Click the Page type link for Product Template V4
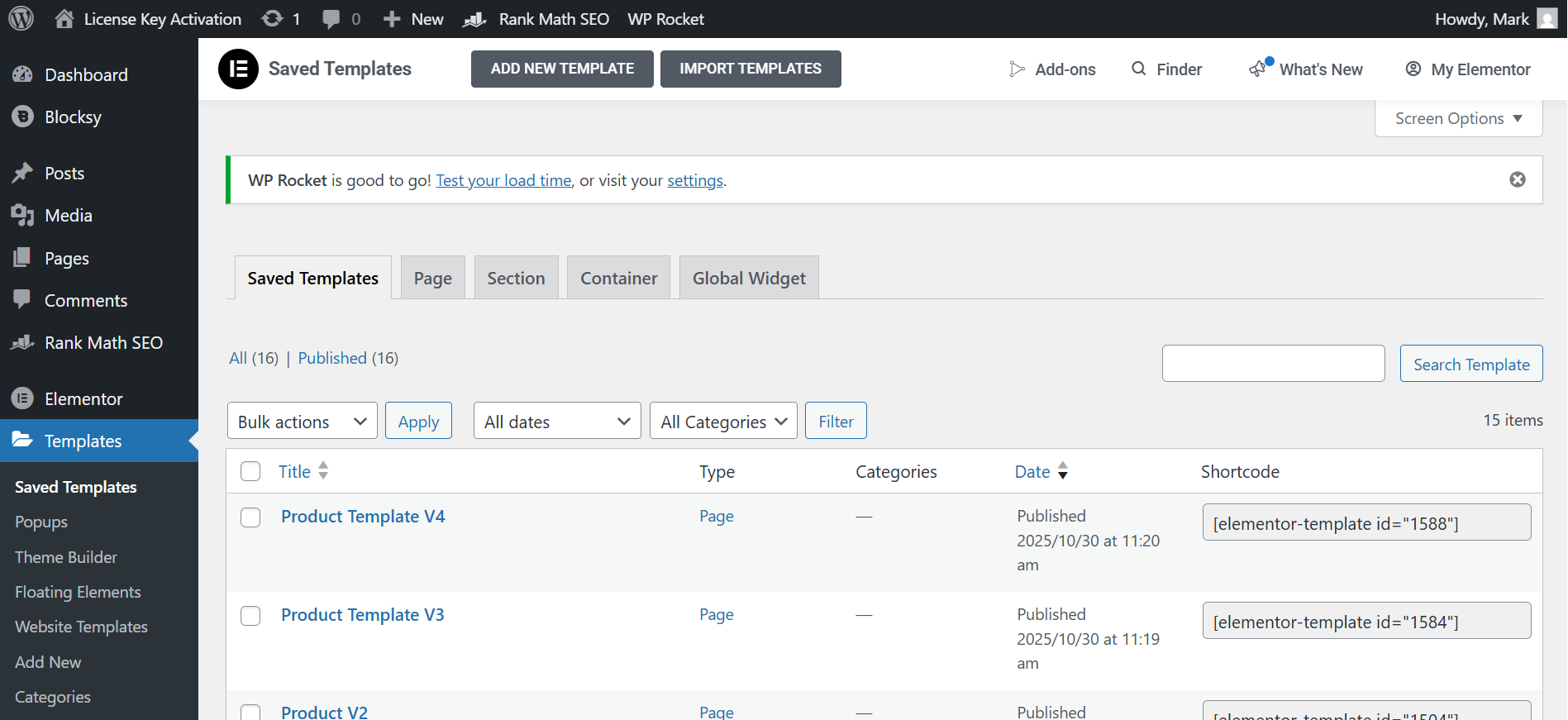The image size is (1568, 720). [716, 516]
